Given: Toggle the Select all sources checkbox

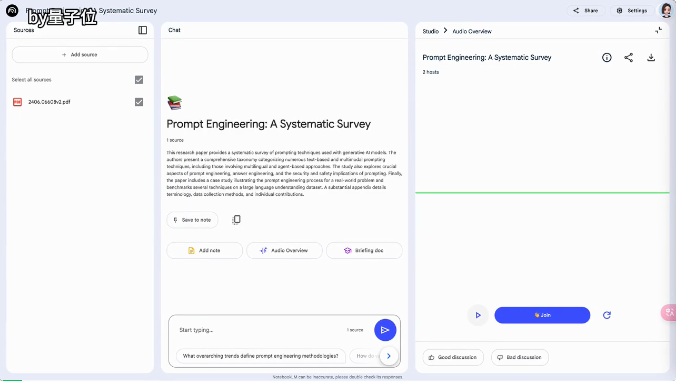Looking at the screenshot, I should (x=139, y=80).
